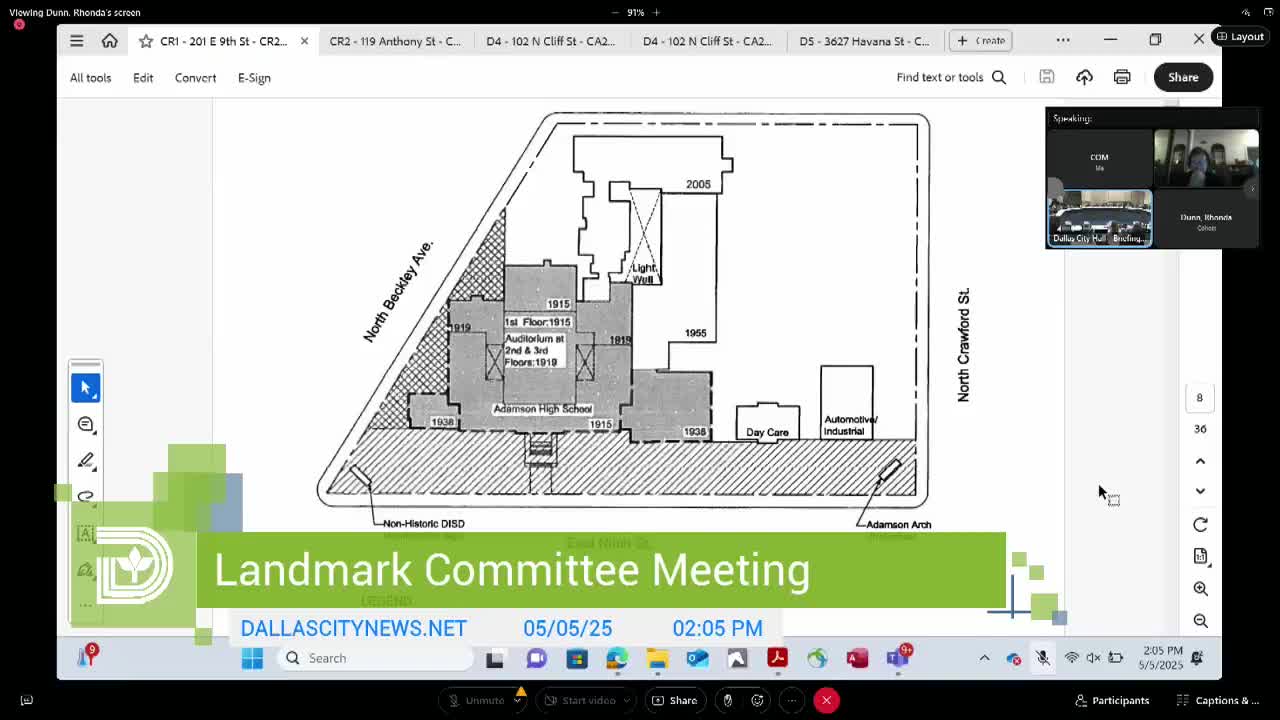Open the page display fit dropdown
1280x720 pixels.
click(x=1201, y=556)
